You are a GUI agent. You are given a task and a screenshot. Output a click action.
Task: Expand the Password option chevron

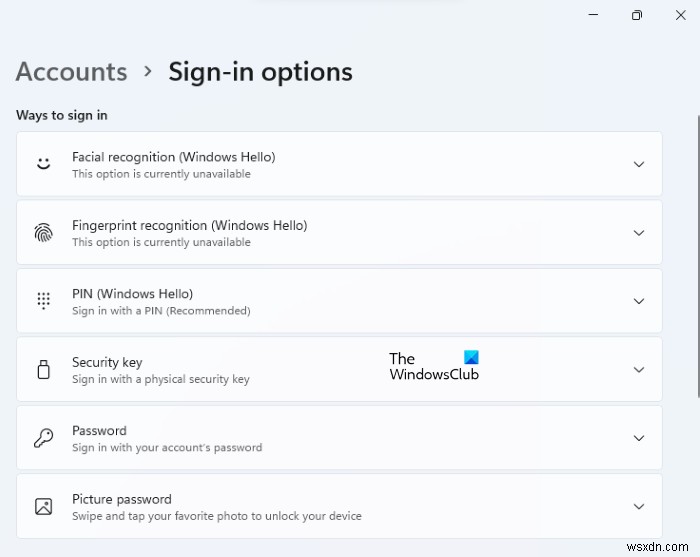tap(639, 438)
